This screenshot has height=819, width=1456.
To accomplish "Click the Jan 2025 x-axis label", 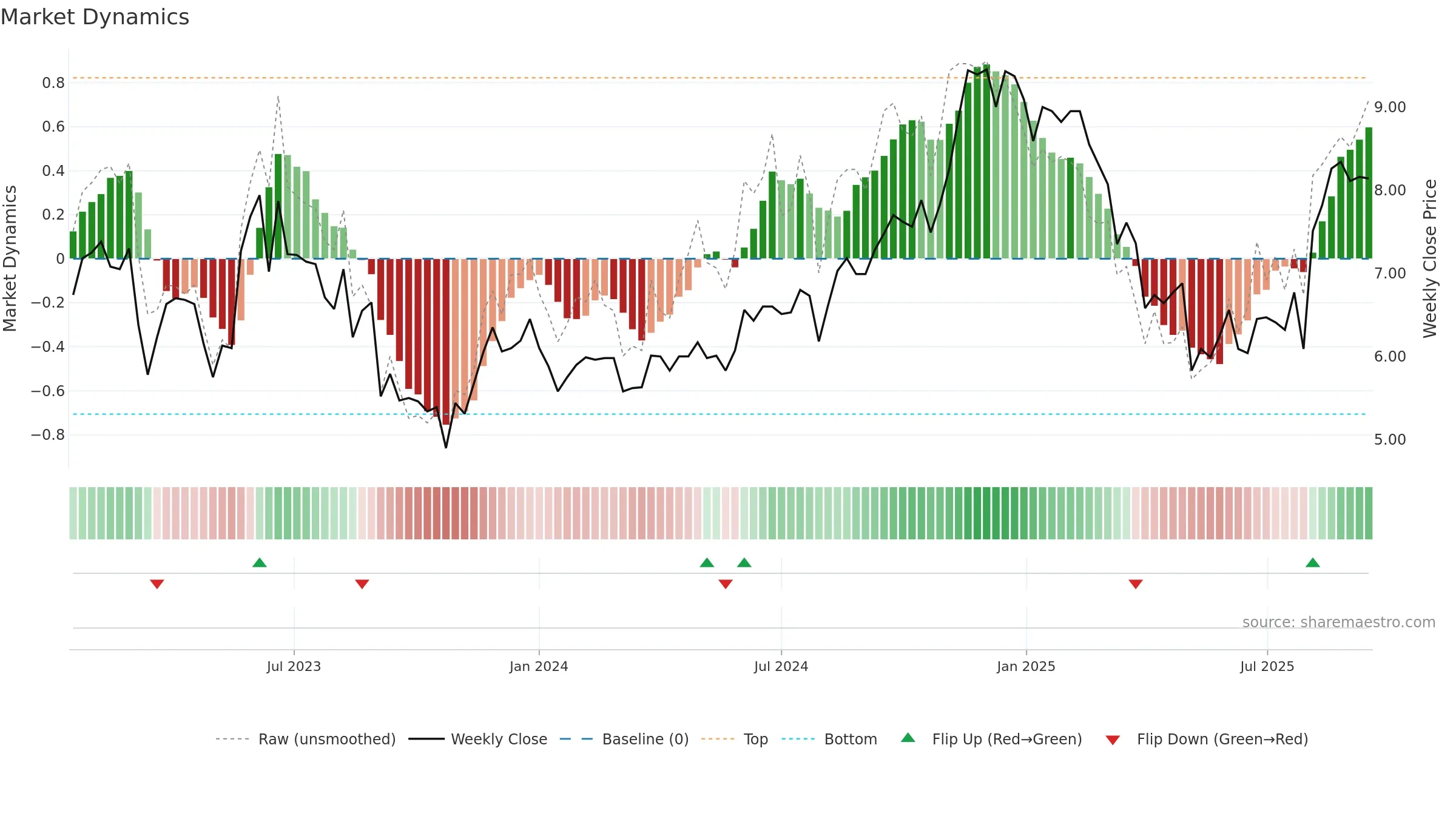I will click(x=1026, y=666).
